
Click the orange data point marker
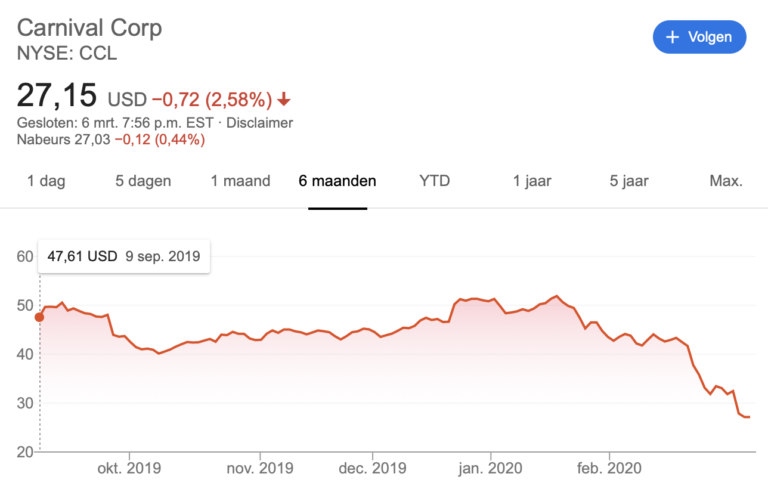40,317
